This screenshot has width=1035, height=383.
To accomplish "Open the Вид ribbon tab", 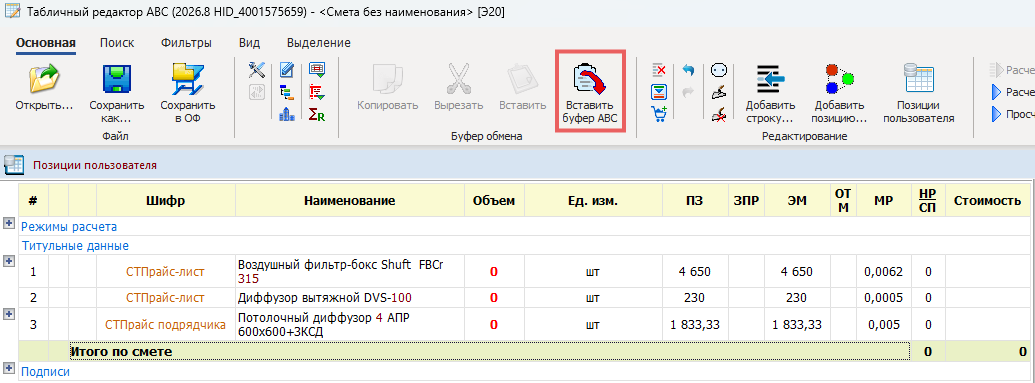I will pyautogui.click(x=249, y=43).
